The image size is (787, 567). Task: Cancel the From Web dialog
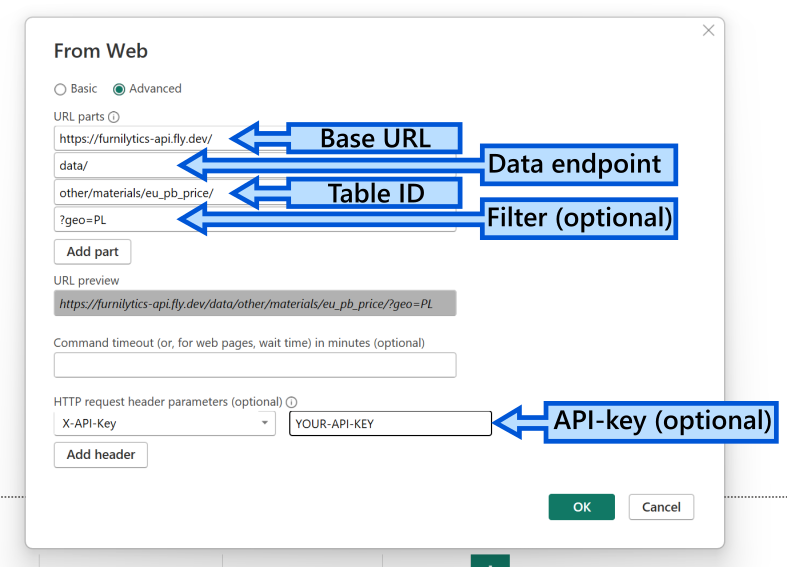click(x=662, y=507)
